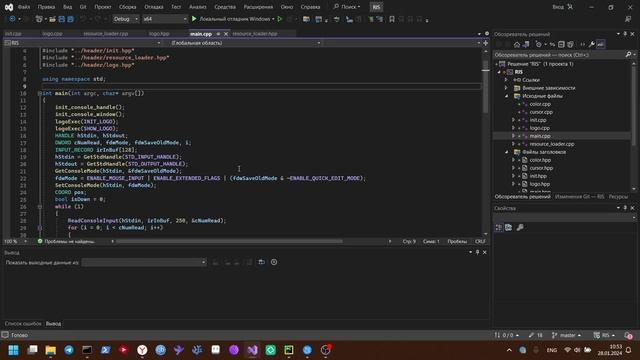Click the Solution Explorer vertical scrollbar
Viewport: 640px width, 360px height.
[x=634, y=106]
